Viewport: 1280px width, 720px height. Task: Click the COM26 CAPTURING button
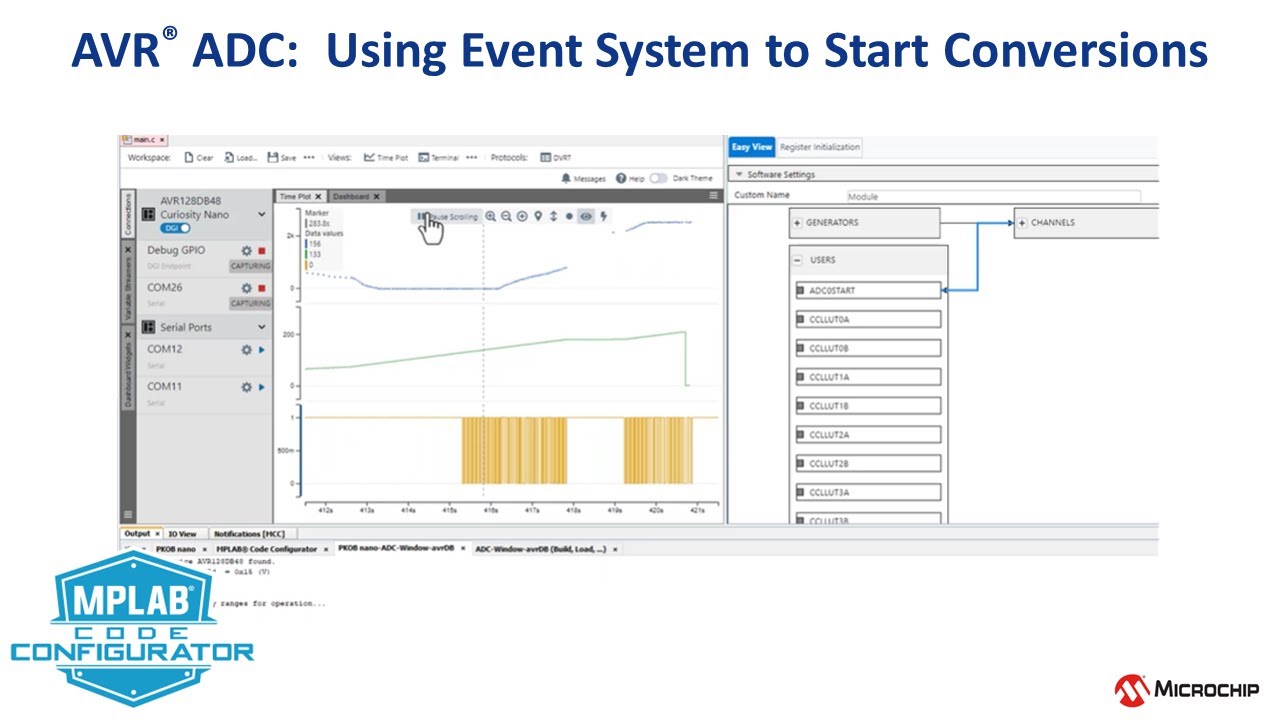coord(250,303)
